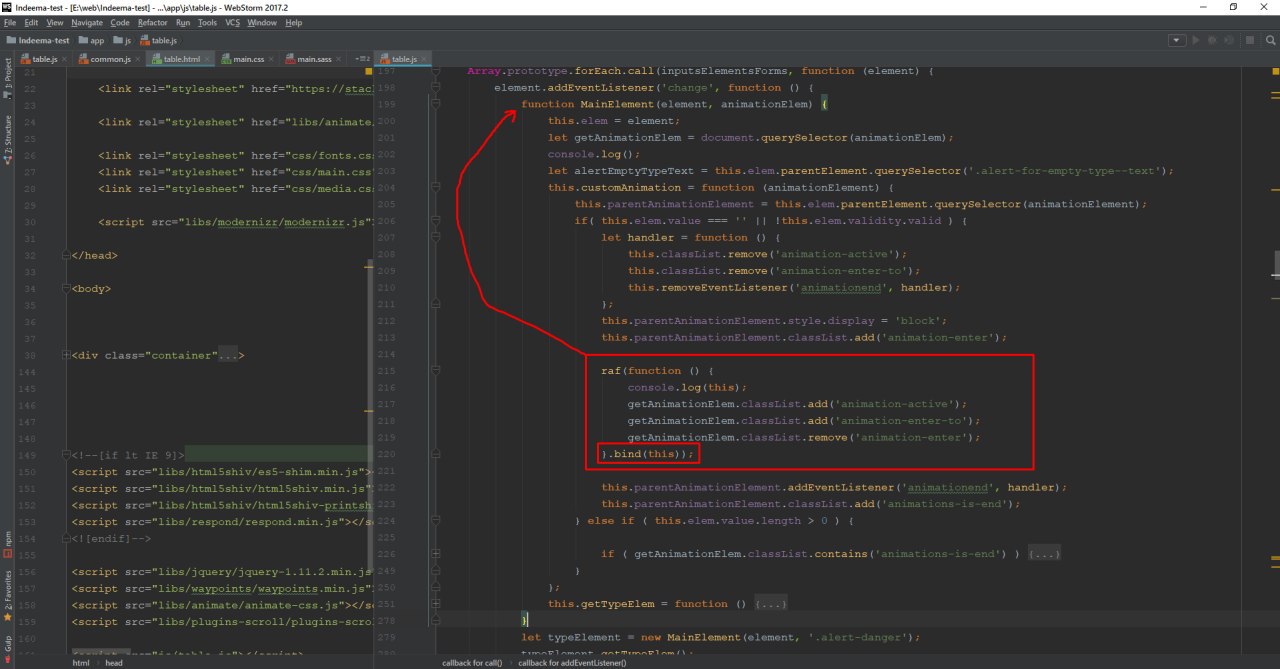This screenshot has width=1280, height=669.
Task: Close the table.html tab
Action: (208, 59)
